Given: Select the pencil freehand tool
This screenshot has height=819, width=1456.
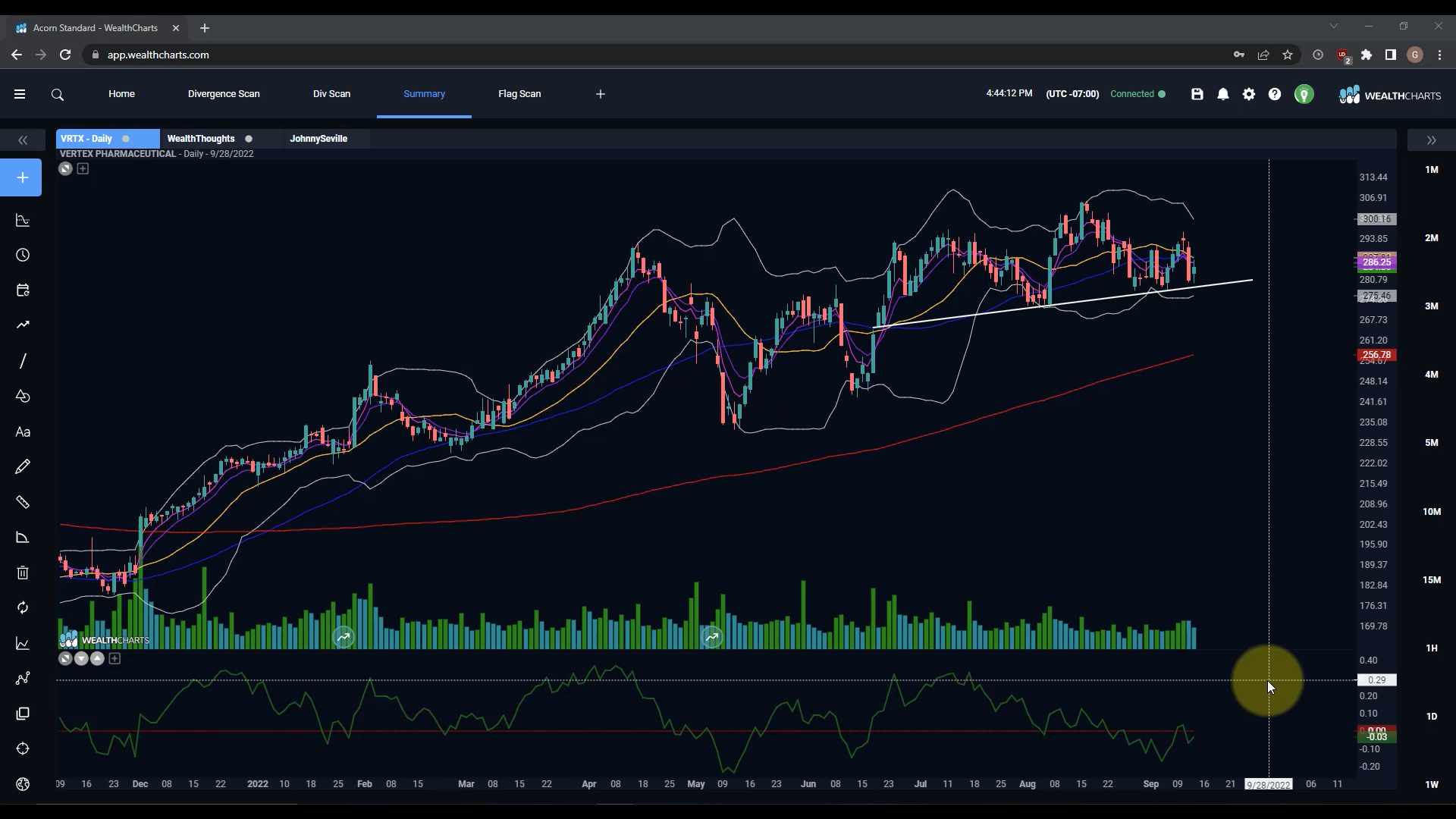Looking at the screenshot, I should click(23, 466).
